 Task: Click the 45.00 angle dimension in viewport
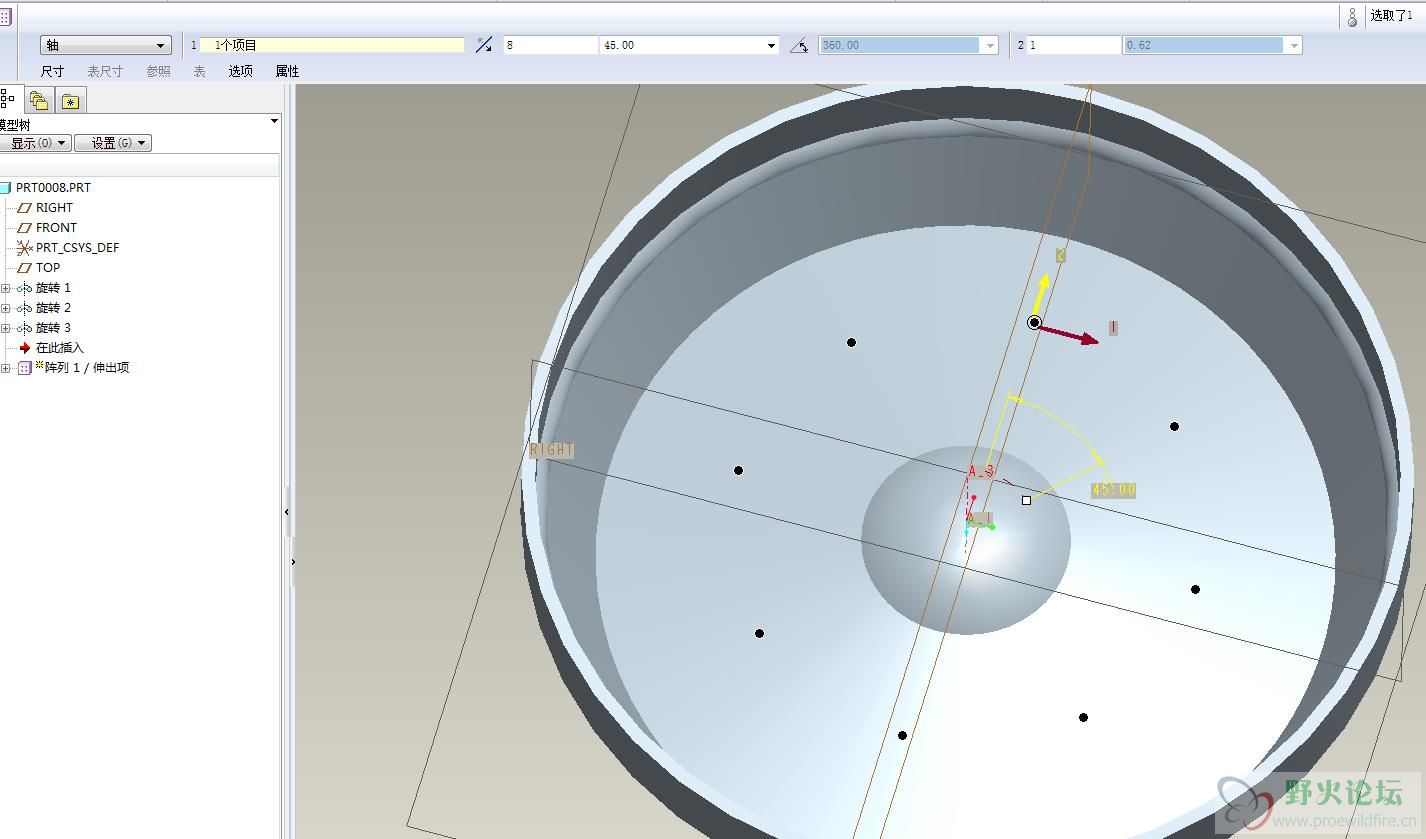click(1113, 490)
